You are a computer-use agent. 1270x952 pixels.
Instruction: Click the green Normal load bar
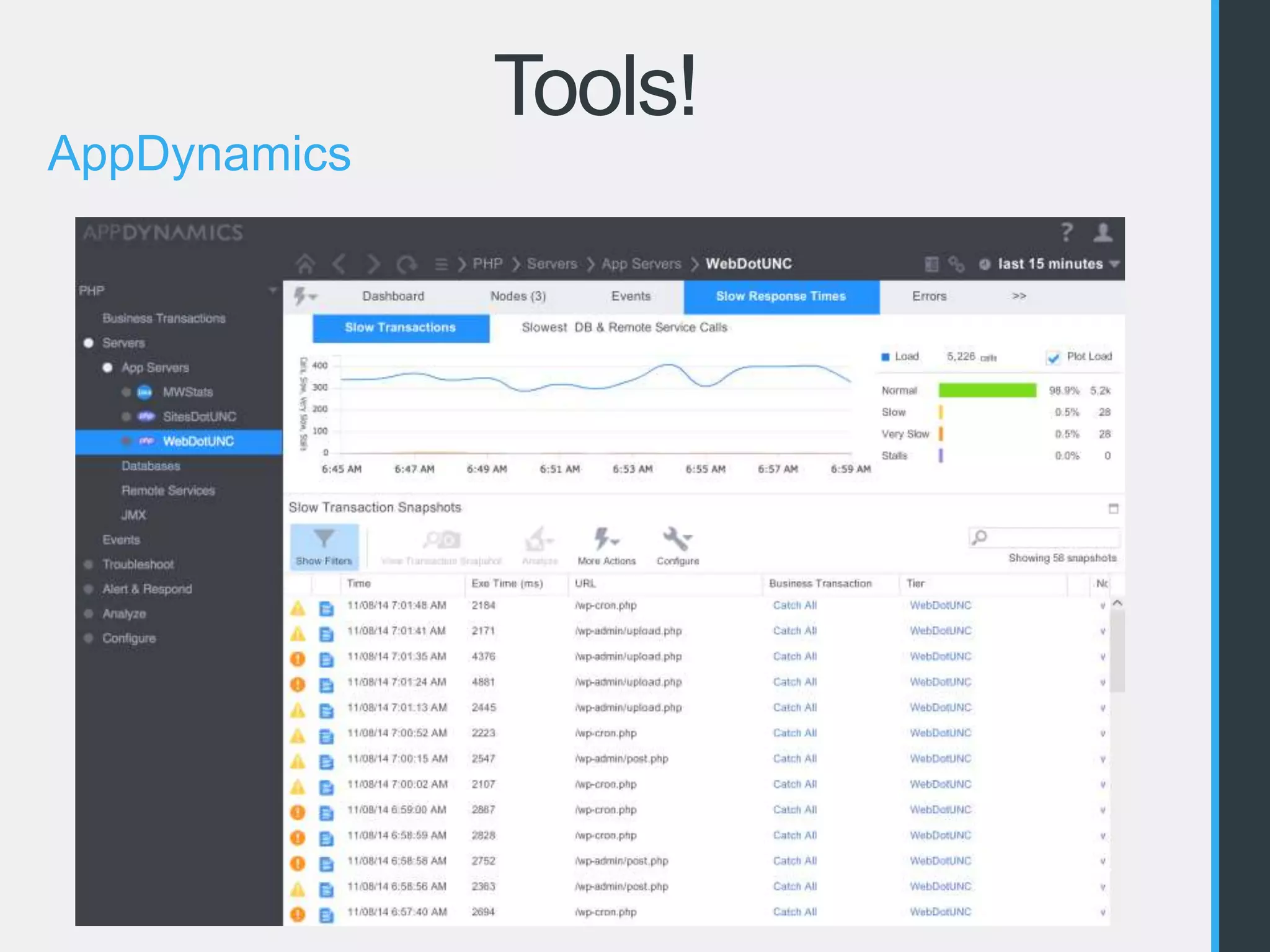pos(987,390)
